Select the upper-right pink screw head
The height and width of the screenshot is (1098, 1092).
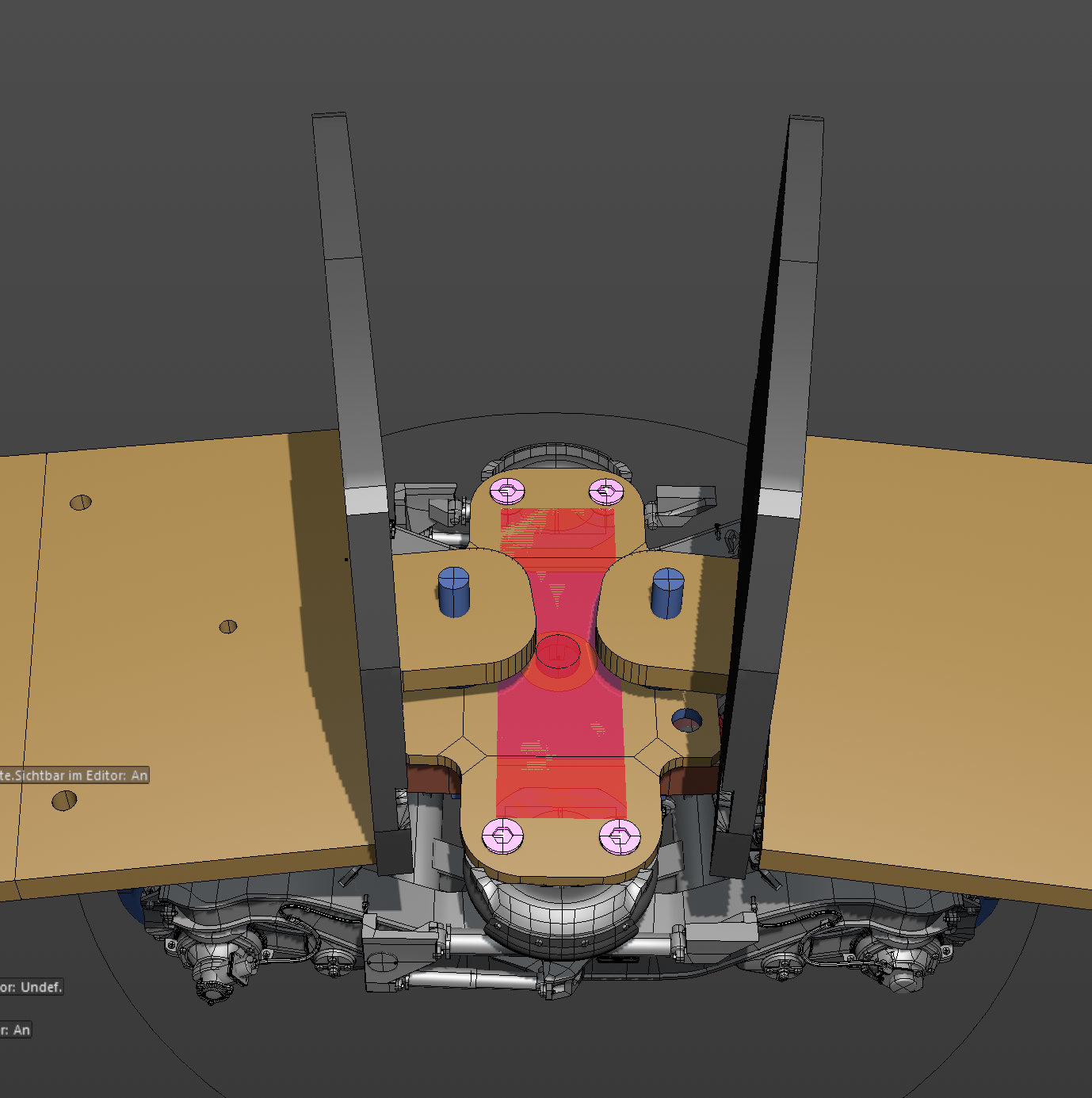click(606, 491)
